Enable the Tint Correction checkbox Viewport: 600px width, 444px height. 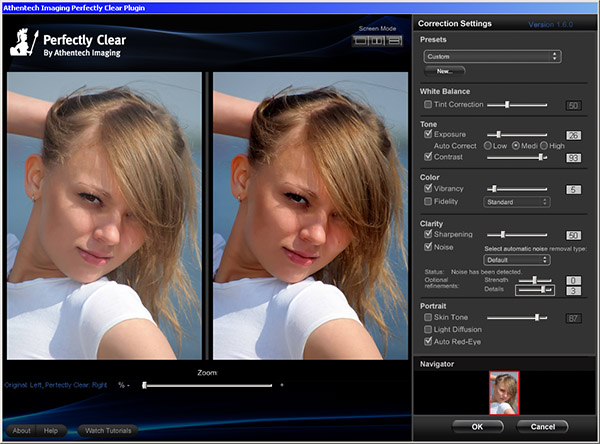[428, 104]
